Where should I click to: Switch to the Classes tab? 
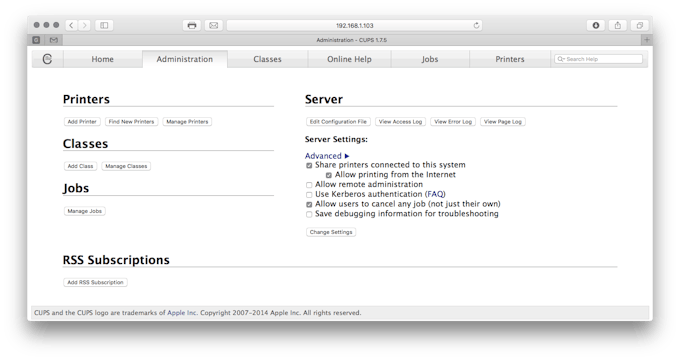click(268, 59)
